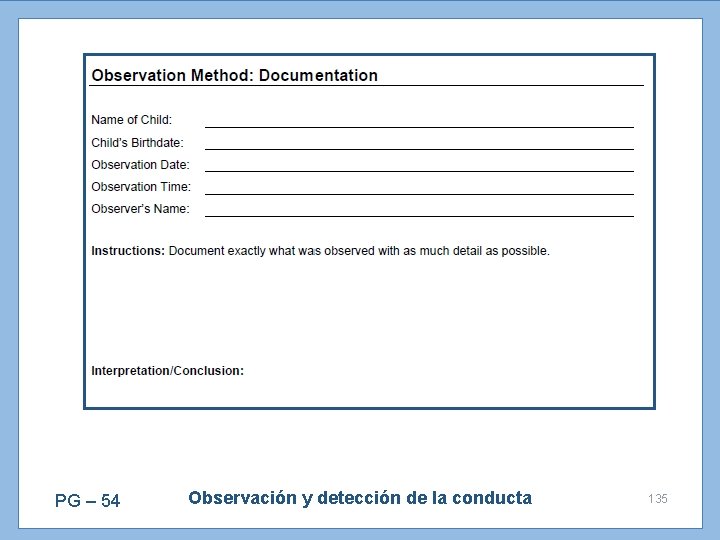Click the 'Interpretation/Conclusion:' label
This screenshot has width=720, height=540.
[x=168, y=371]
